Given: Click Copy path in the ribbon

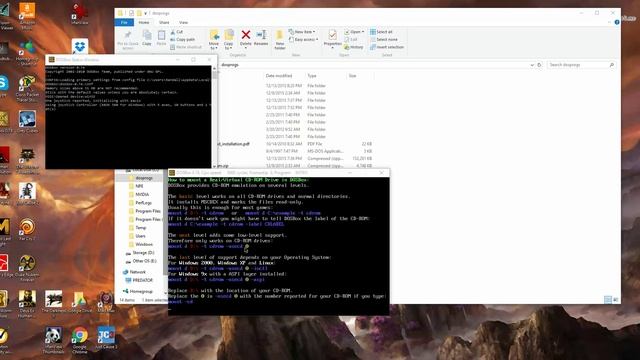Looking at the screenshot, I should pyautogui.click(x=182, y=40).
